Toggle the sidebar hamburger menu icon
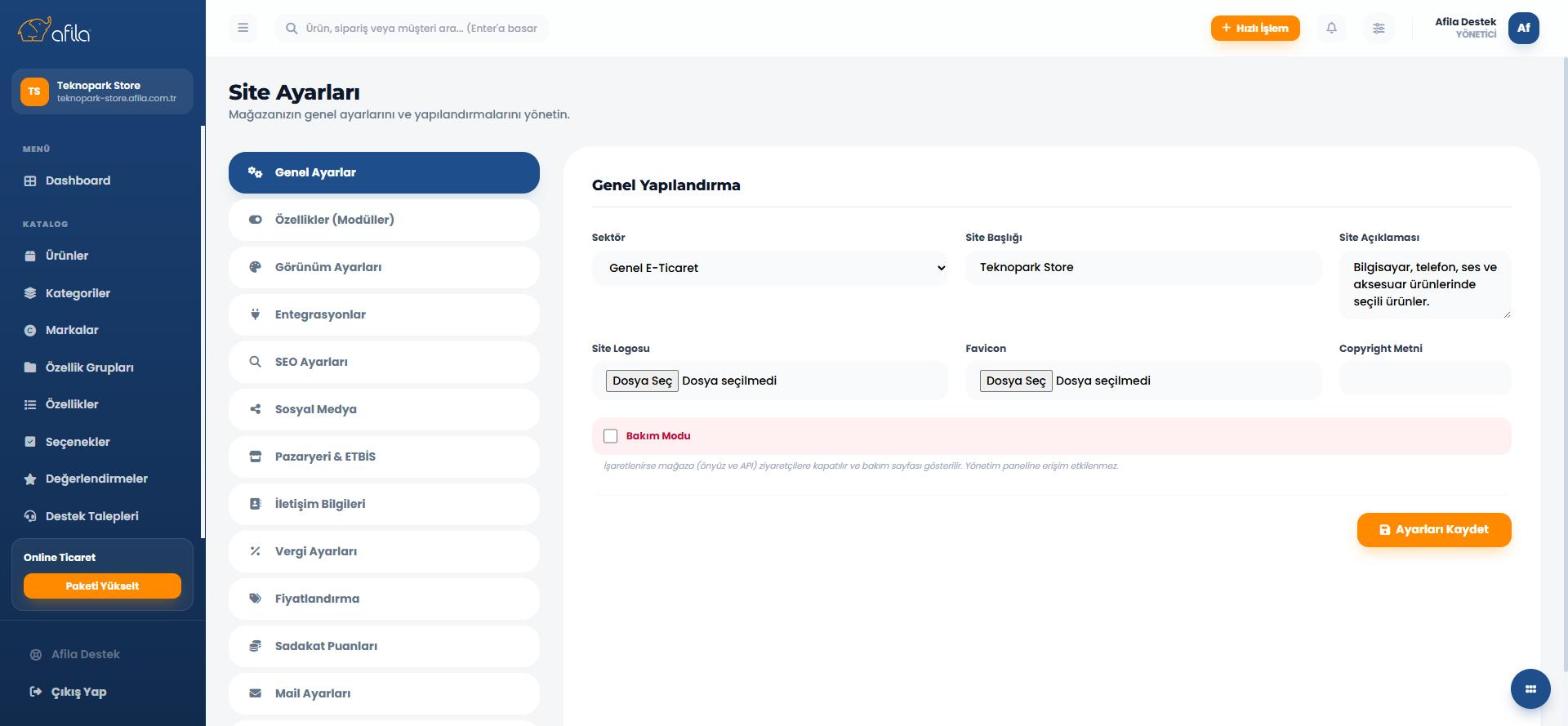Image resolution: width=1568 pixels, height=726 pixels. pyautogui.click(x=243, y=28)
